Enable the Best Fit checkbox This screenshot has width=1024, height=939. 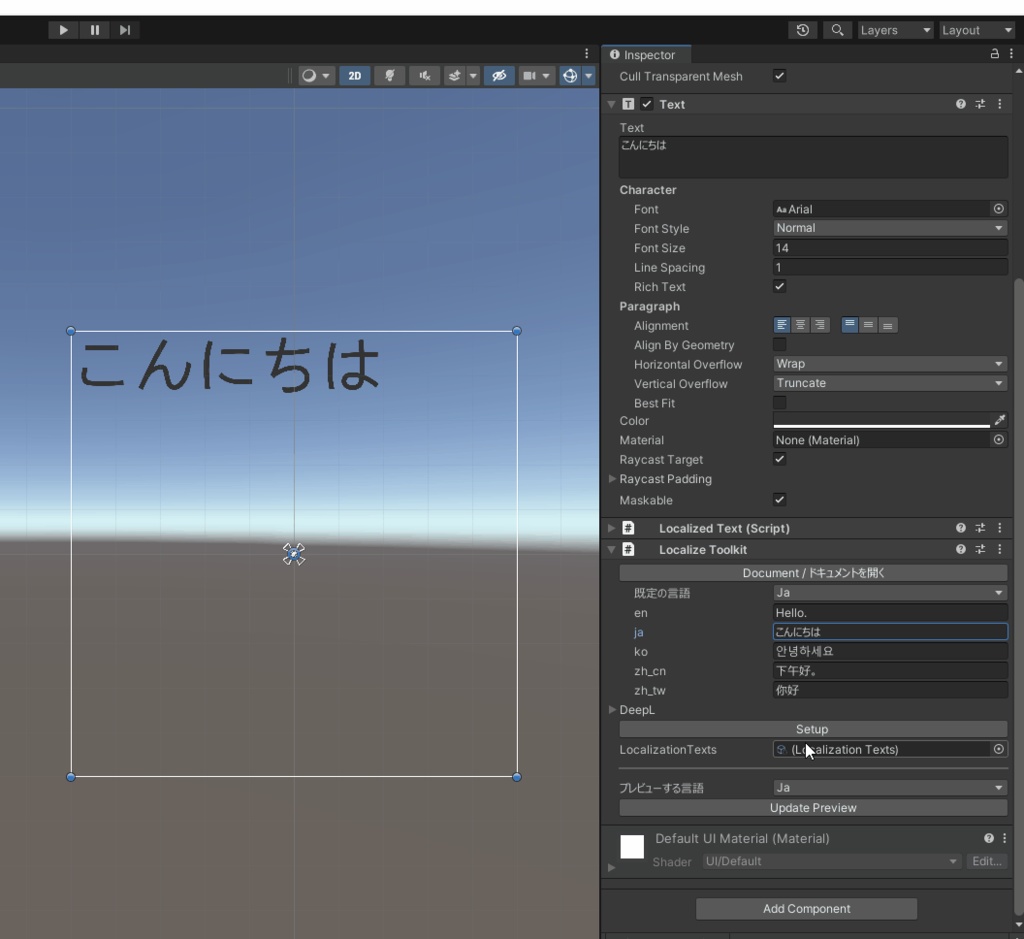pos(781,403)
